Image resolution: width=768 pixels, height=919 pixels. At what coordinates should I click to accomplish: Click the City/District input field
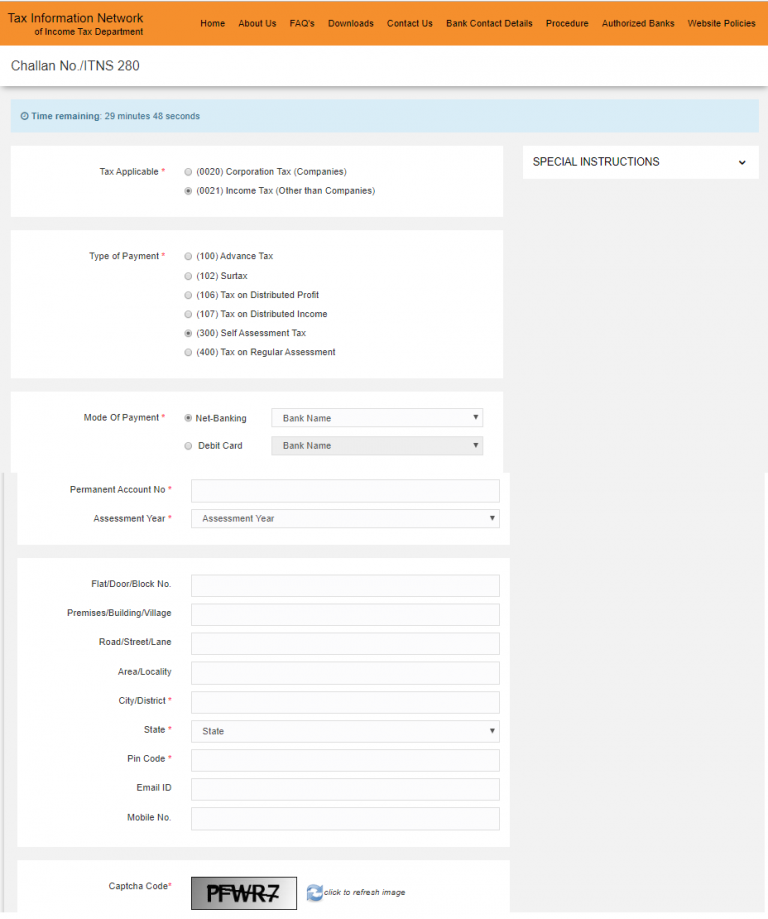click(x=345, y=702)
